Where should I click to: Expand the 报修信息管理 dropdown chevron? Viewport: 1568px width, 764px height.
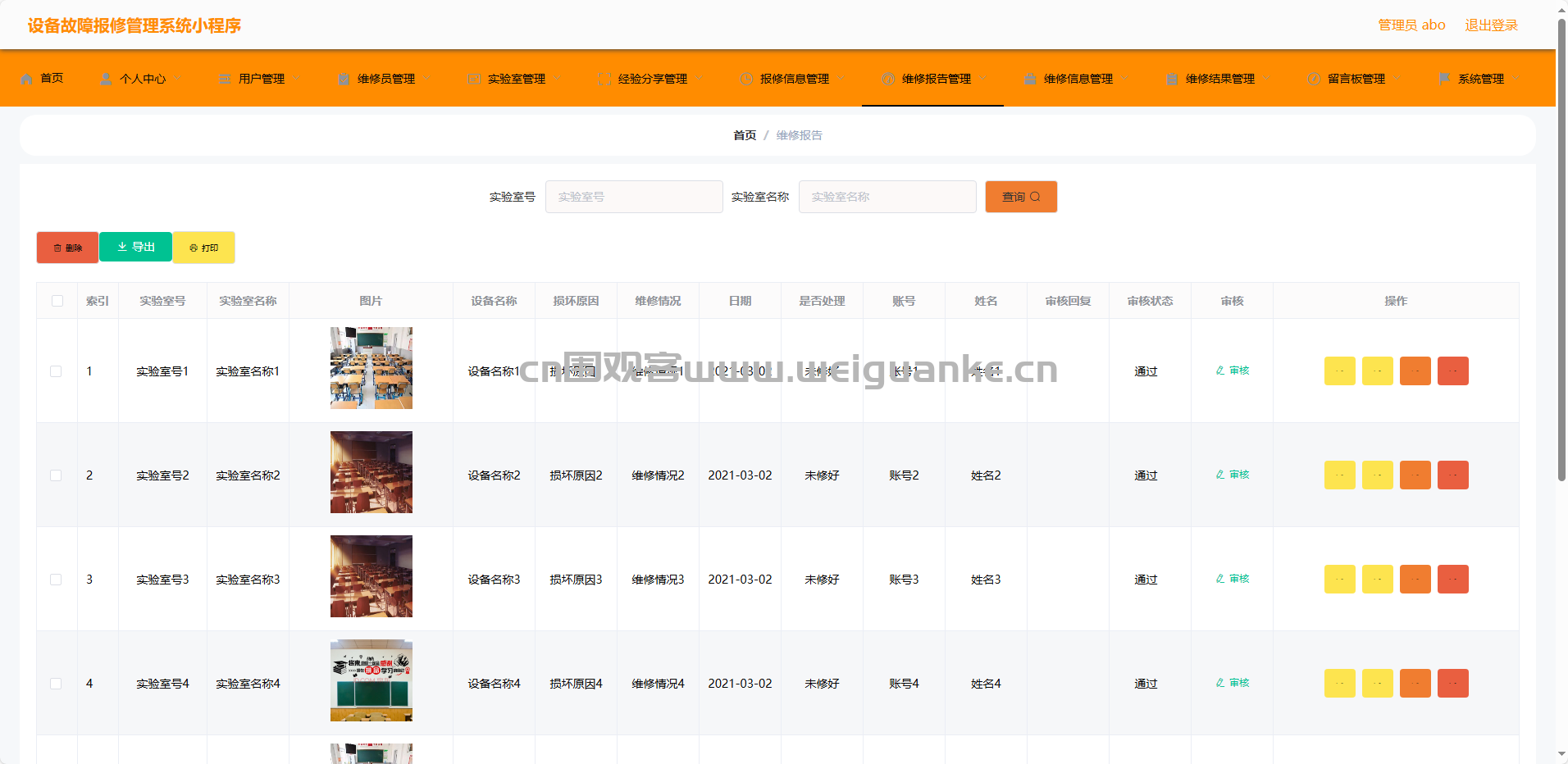click(x=841, y=79)
